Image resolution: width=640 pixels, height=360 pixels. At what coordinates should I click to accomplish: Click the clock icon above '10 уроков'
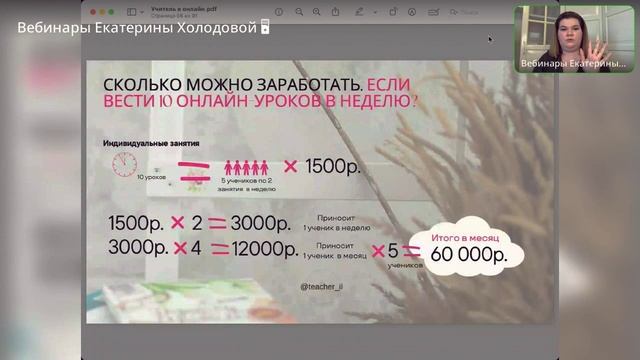coord(124,164)
